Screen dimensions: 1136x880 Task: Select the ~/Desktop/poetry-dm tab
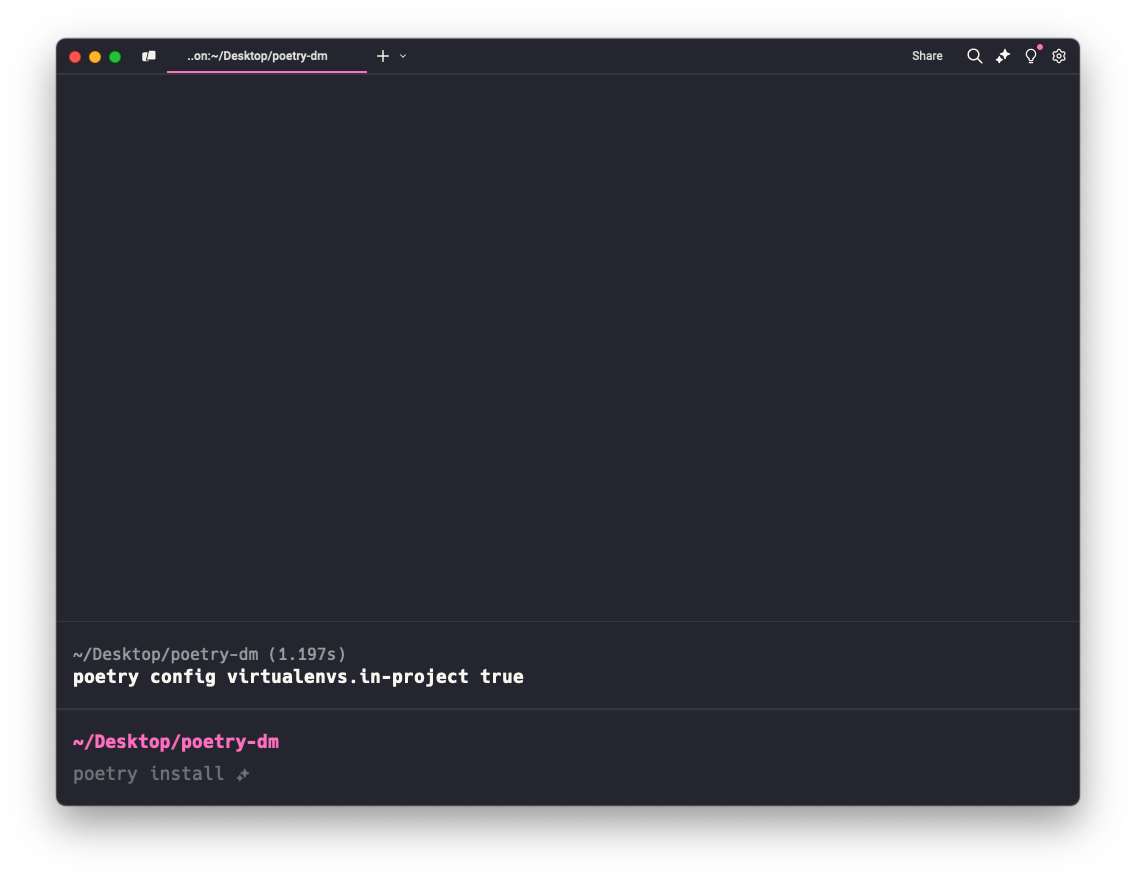(257, 56)
